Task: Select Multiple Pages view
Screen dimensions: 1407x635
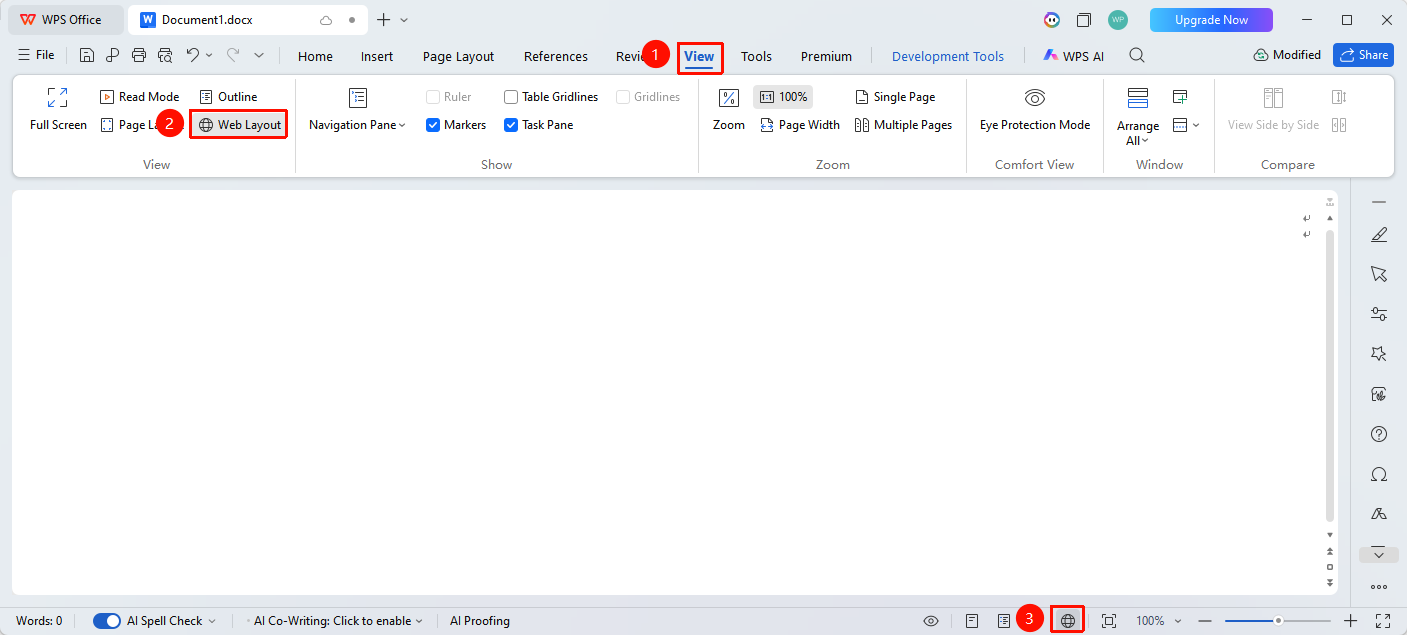Action: (903, 125)
